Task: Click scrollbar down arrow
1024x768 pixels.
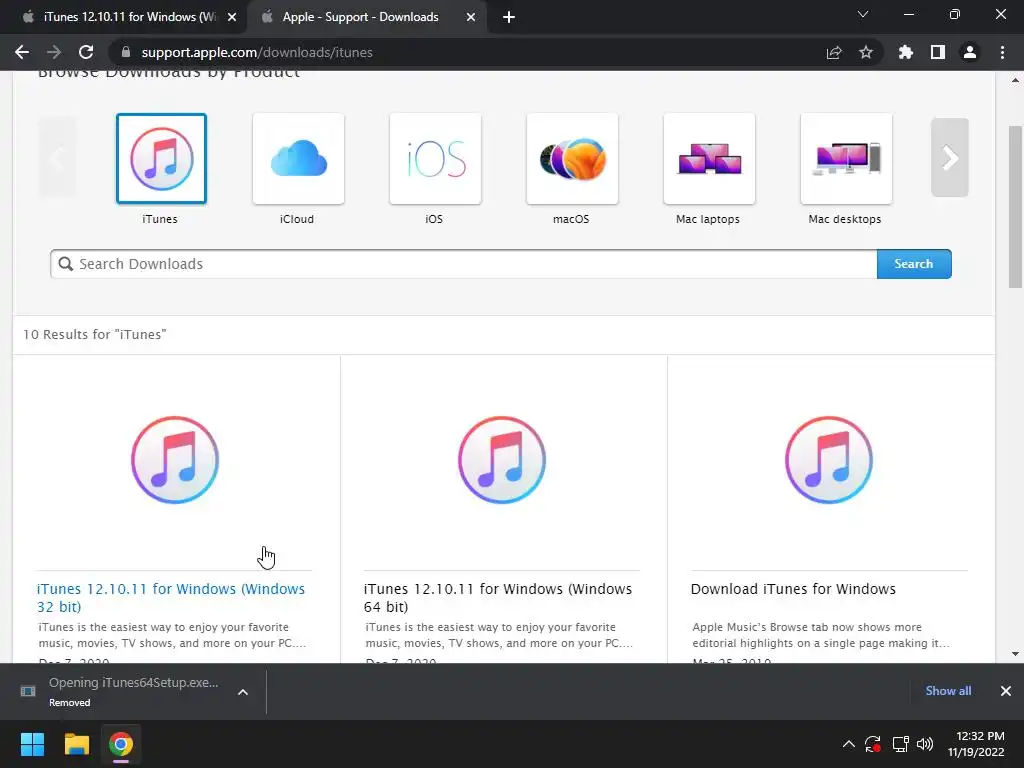Action: pos(1015,654)
